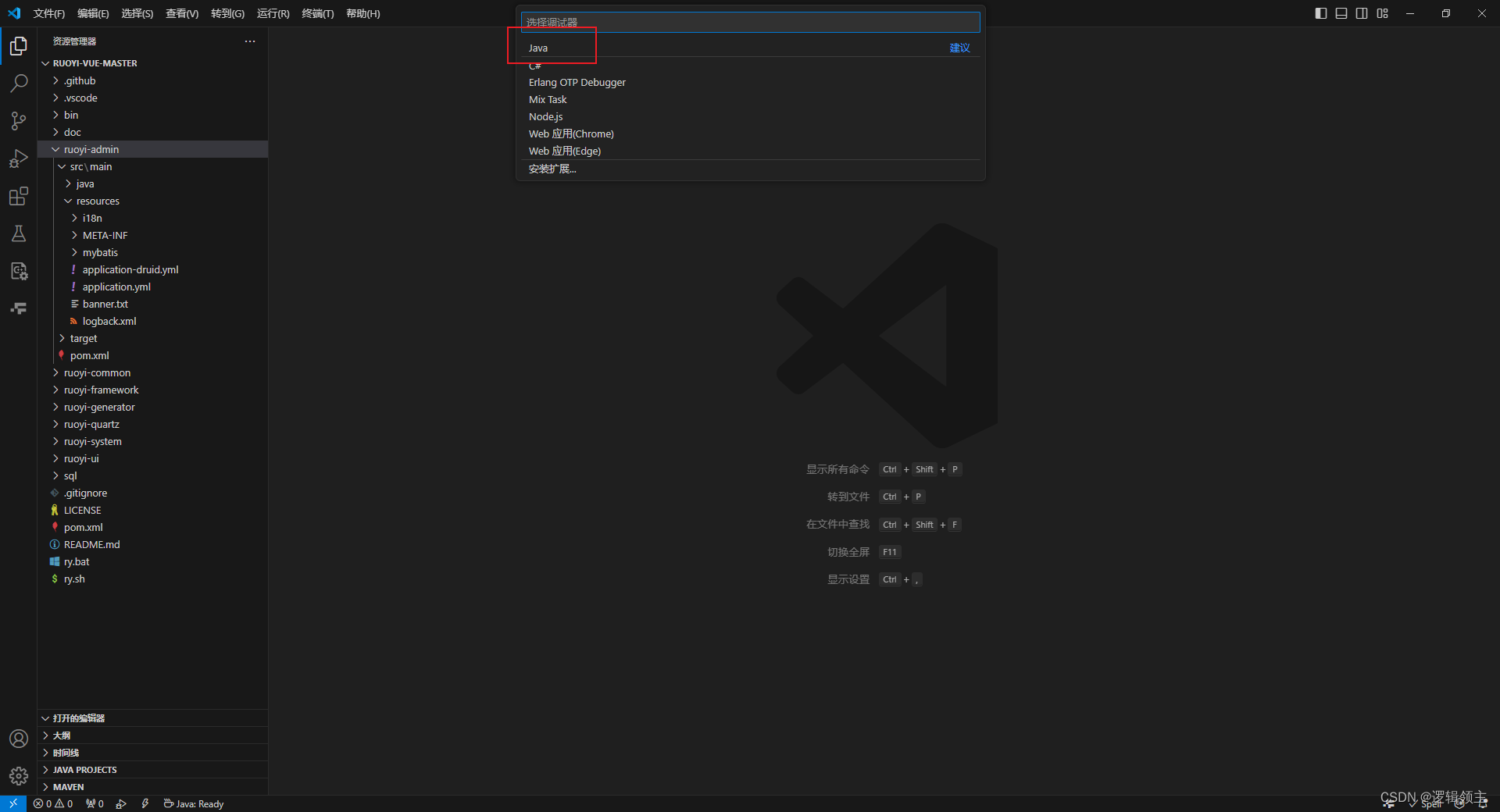Open the Manage gear icon
Screen dimensions: 1500x812
tap(19, 776)
